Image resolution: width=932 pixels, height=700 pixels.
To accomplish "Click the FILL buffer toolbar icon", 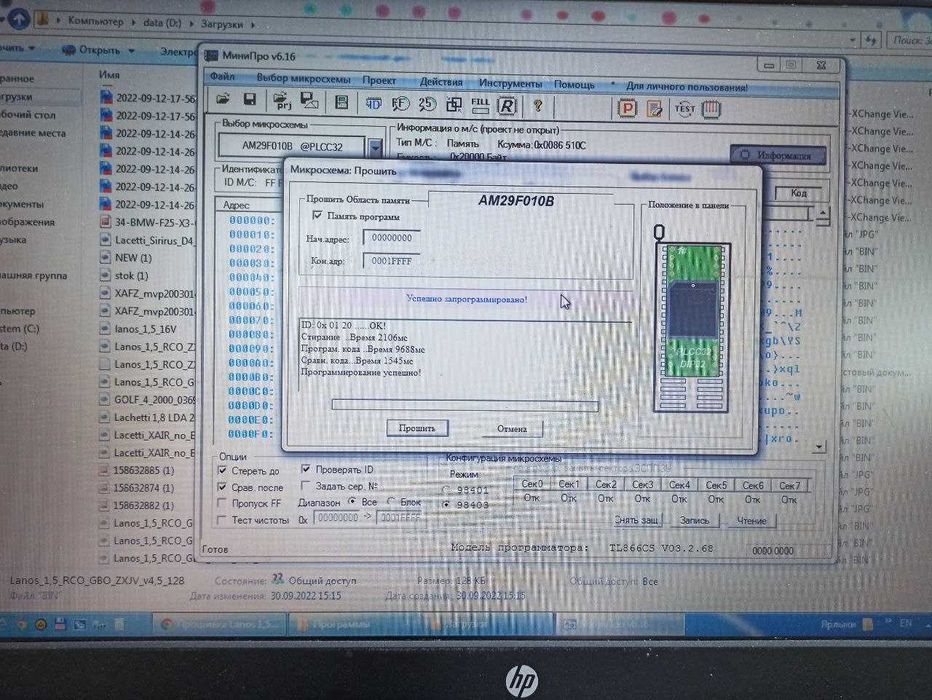I will (x=480, y=105).
